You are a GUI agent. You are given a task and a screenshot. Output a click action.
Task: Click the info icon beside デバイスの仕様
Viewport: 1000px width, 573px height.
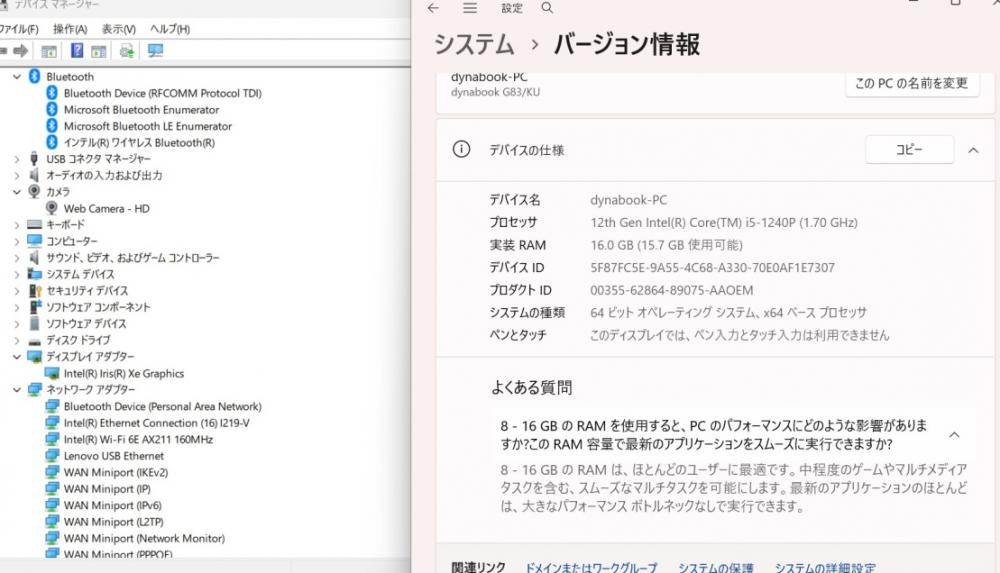point(461,149)
